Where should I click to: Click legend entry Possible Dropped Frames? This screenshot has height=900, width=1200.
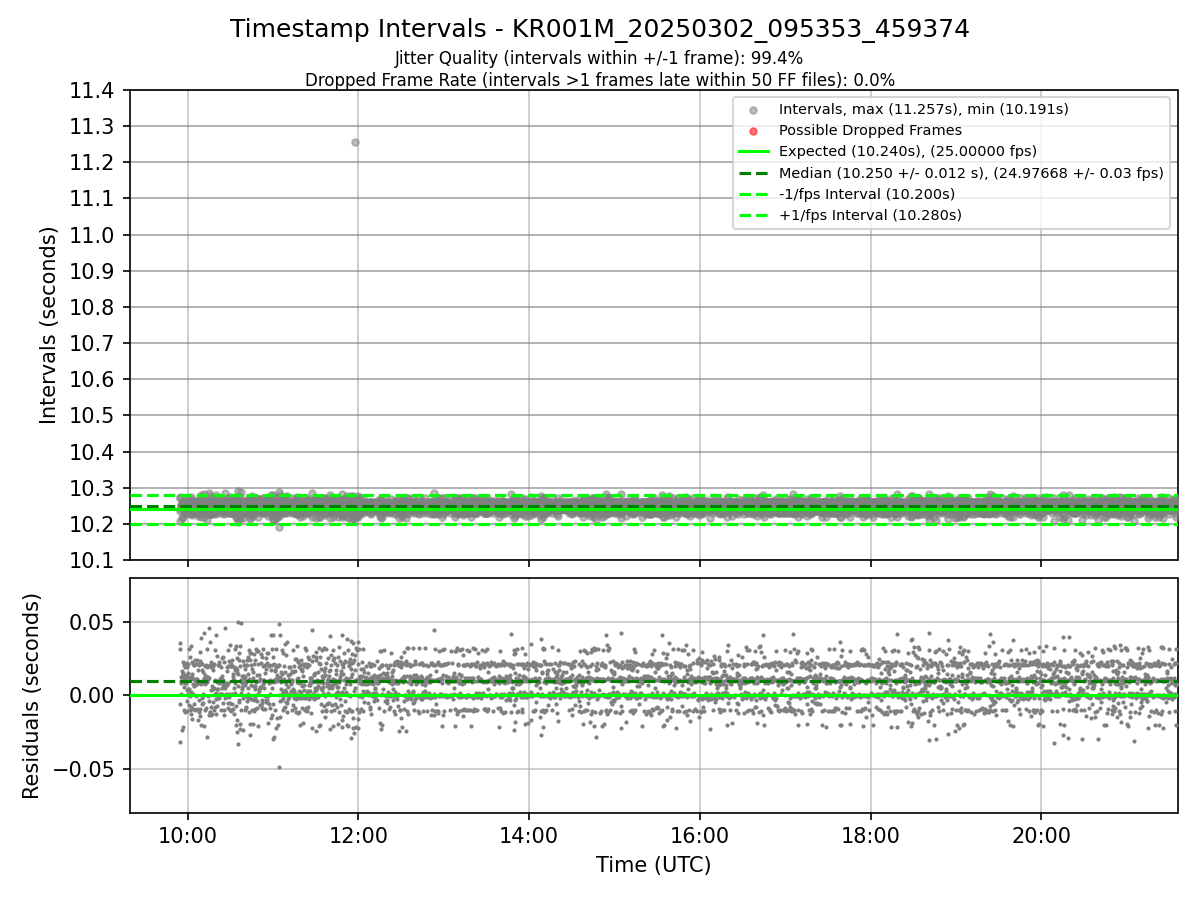(x=870, y=130)
